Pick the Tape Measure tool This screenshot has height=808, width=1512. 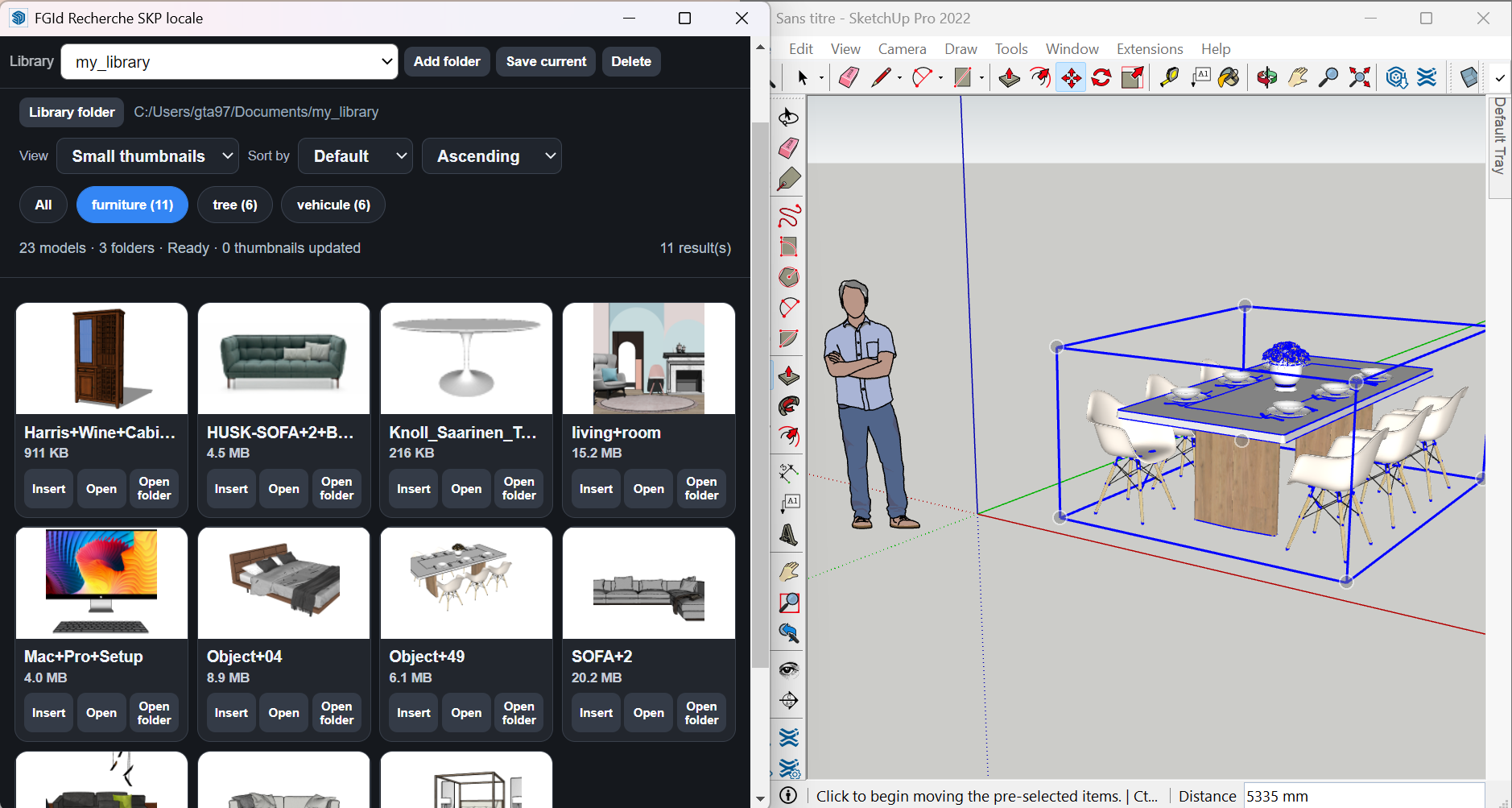(1169, 77)
